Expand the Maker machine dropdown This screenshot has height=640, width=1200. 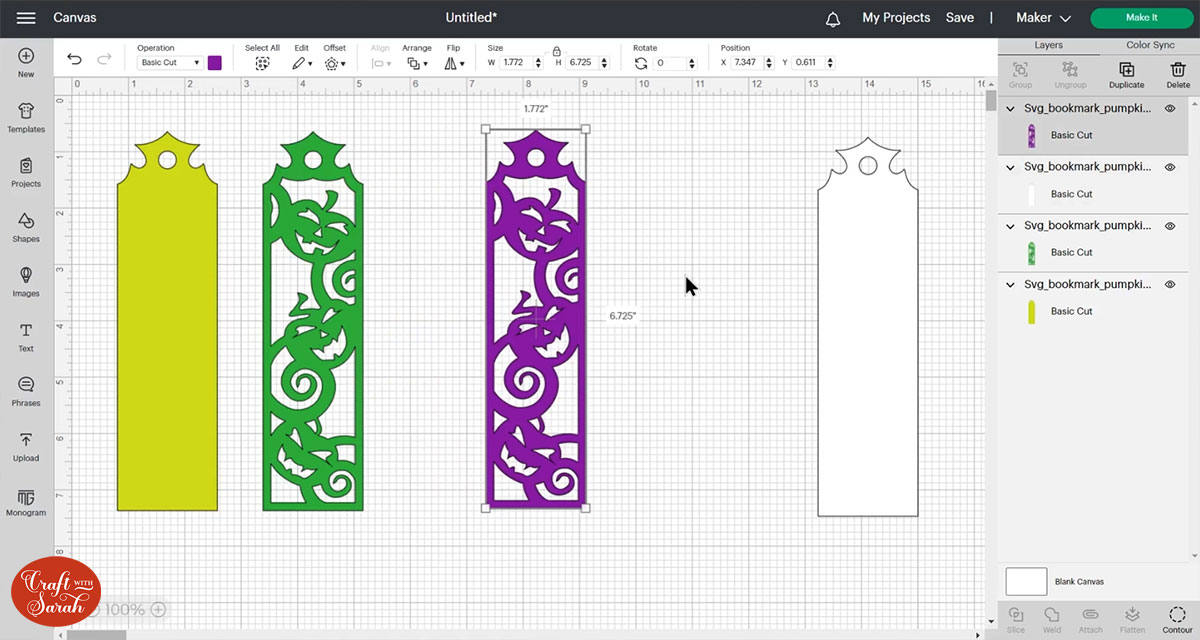click(x=1043, y=18)
